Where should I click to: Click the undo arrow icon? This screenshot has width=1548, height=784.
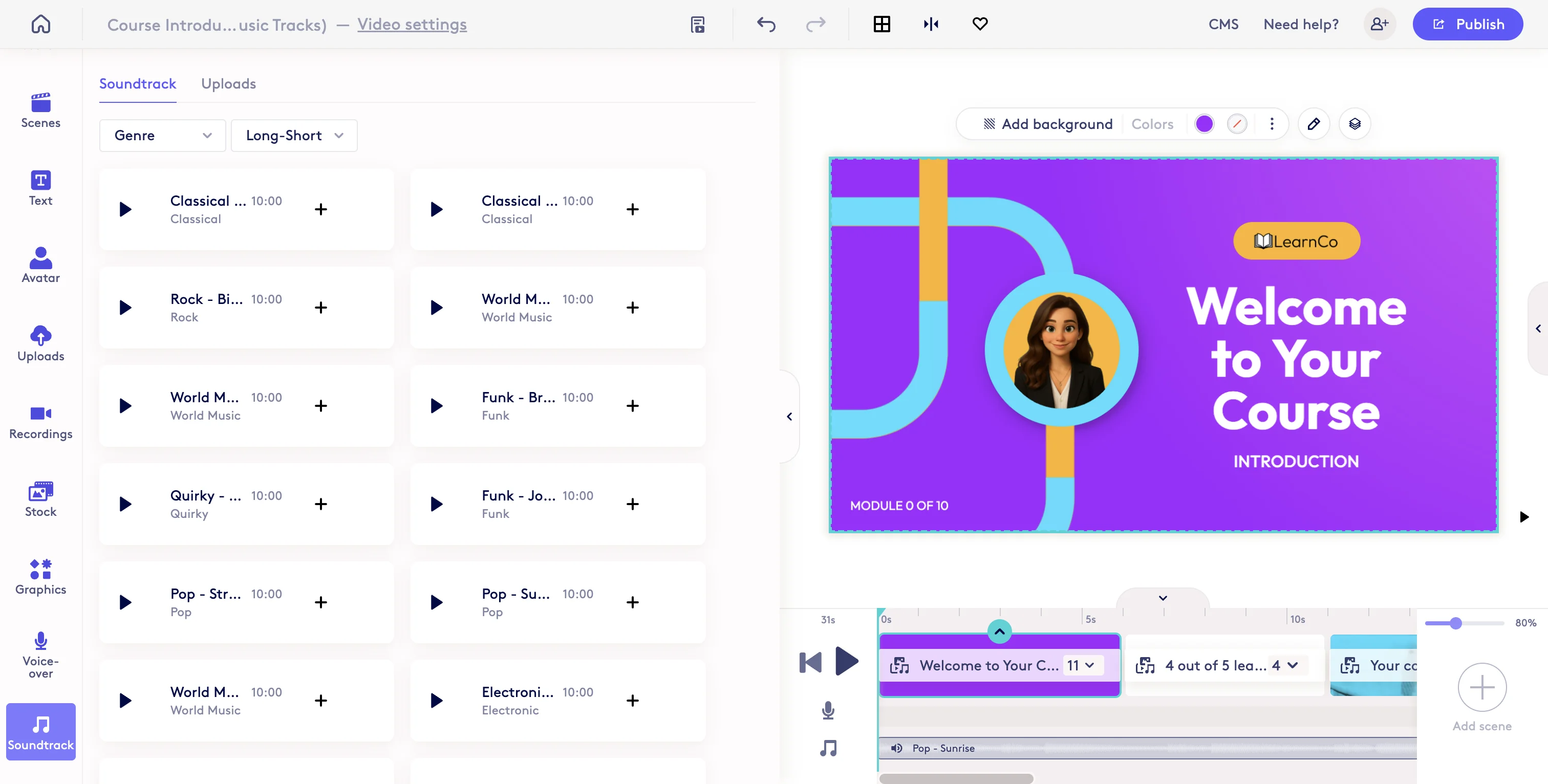click(x=766, y=24)
